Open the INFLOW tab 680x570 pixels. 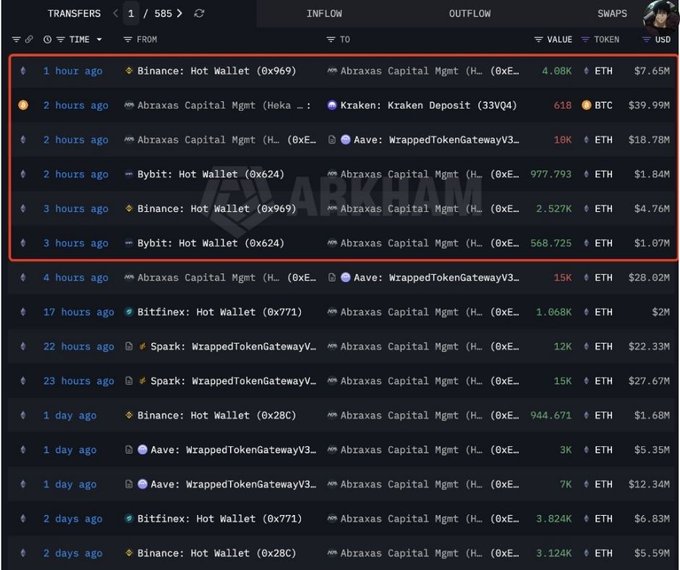[x=324, y=13]
